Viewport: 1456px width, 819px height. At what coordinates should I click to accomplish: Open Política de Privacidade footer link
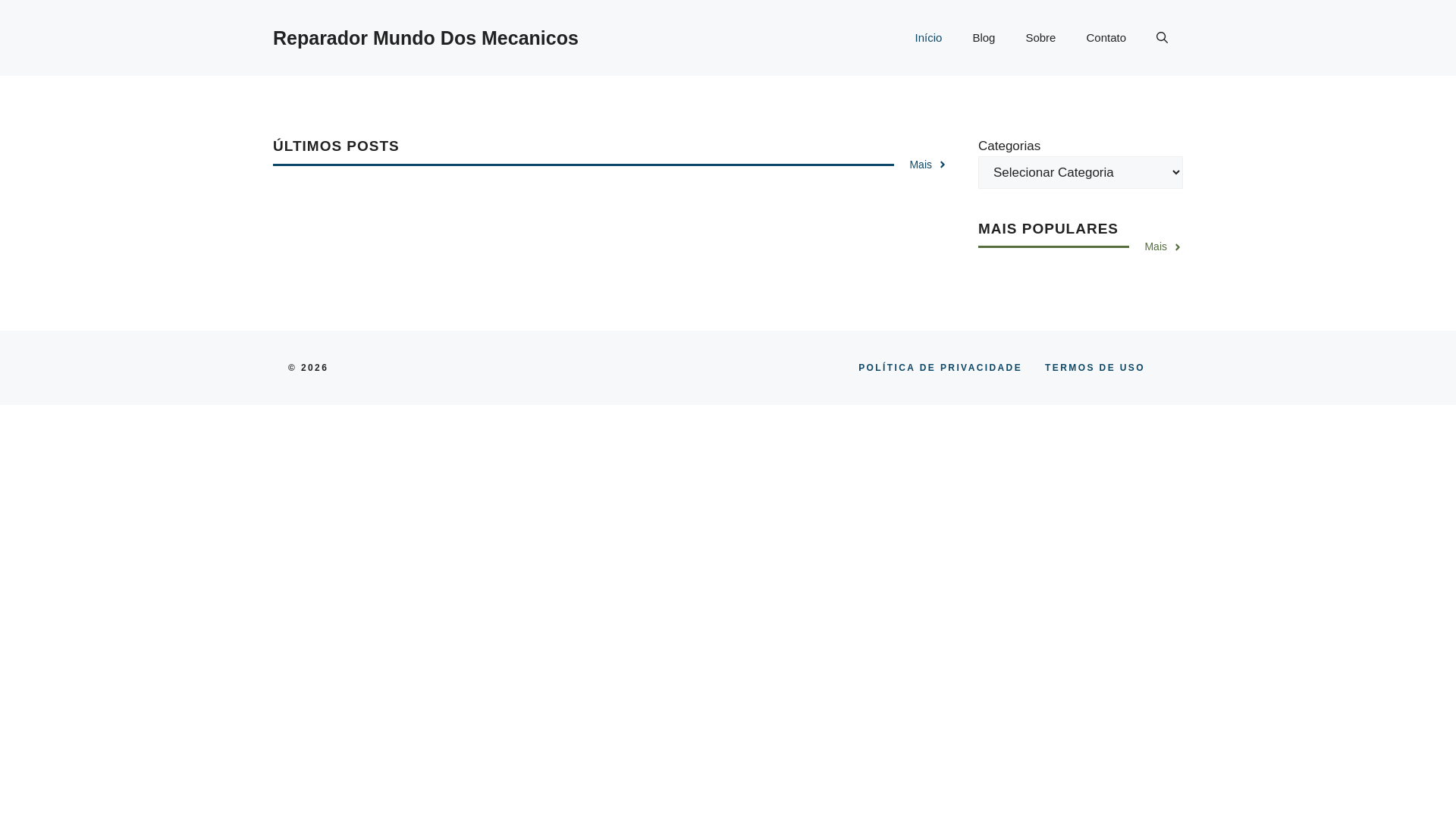point(940,368)
